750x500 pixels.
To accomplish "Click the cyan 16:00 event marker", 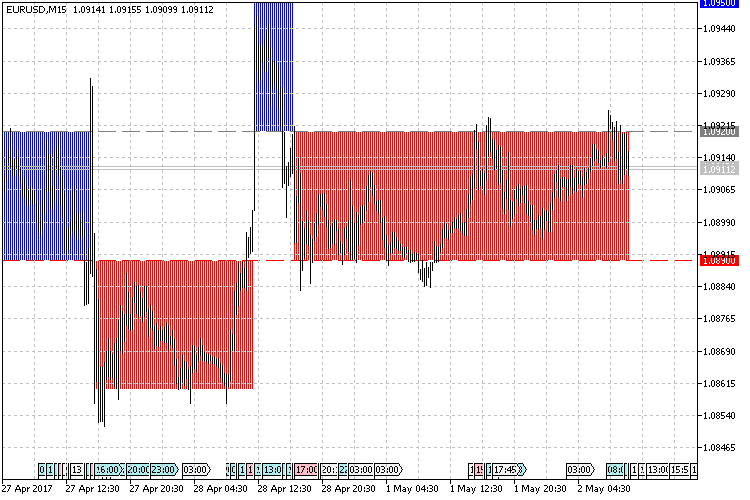I will point(109,469).
